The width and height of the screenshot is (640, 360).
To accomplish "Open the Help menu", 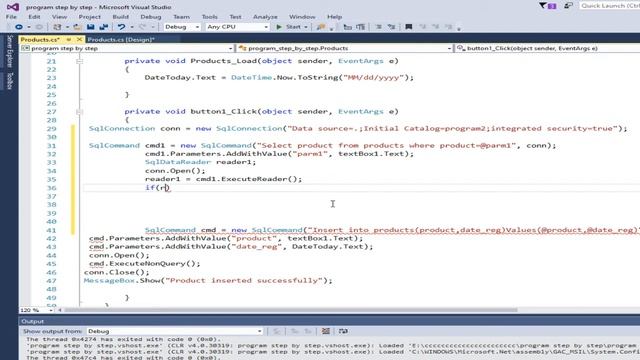I will click(334, 17).
